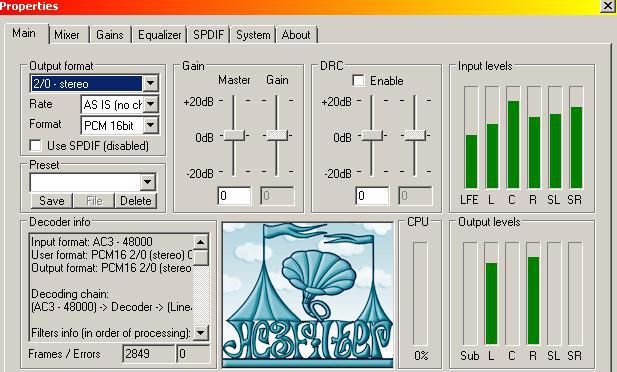Click the second DRC slider handle
The height and width of the screenshot is (372, 617).
tap(415, 135)
